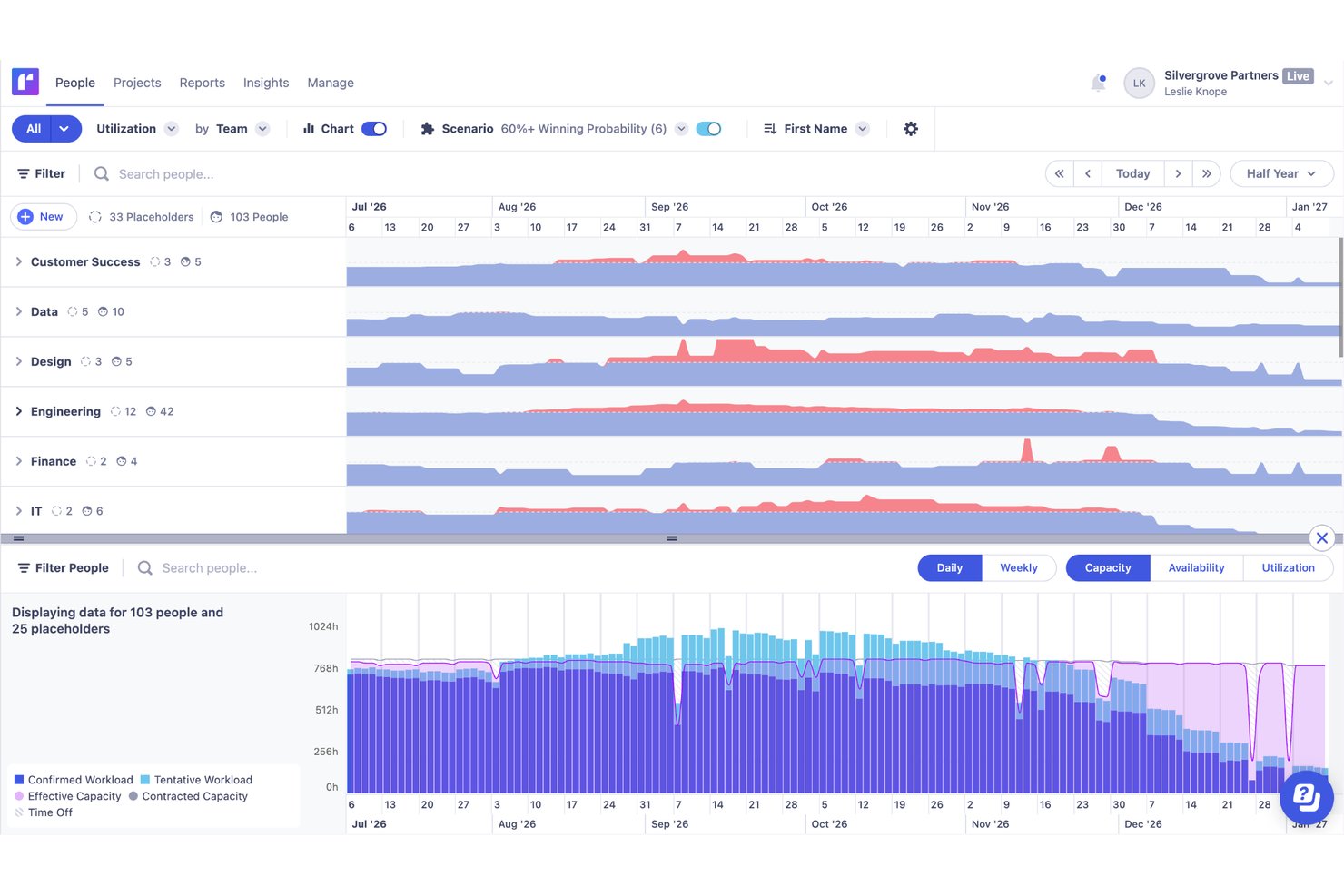
Task: Click the plus icon on New
Action: pos(25,217)
